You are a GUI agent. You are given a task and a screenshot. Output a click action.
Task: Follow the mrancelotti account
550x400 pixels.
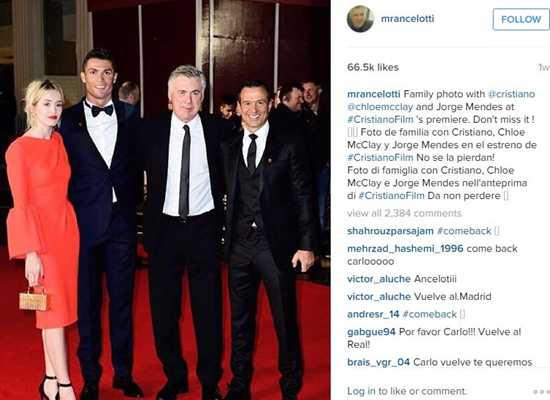click(521, 19)
